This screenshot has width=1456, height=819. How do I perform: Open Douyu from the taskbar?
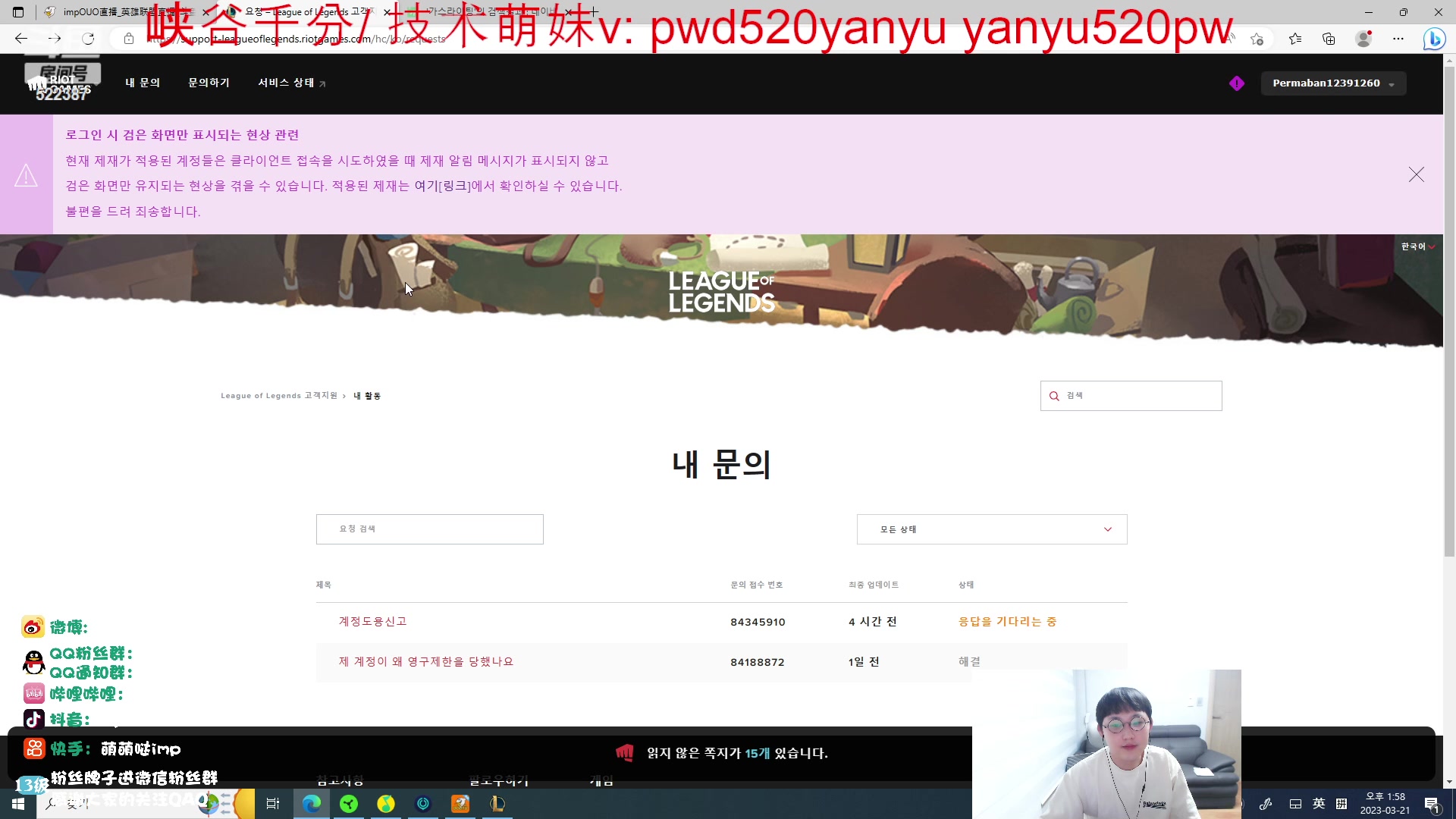460,804
